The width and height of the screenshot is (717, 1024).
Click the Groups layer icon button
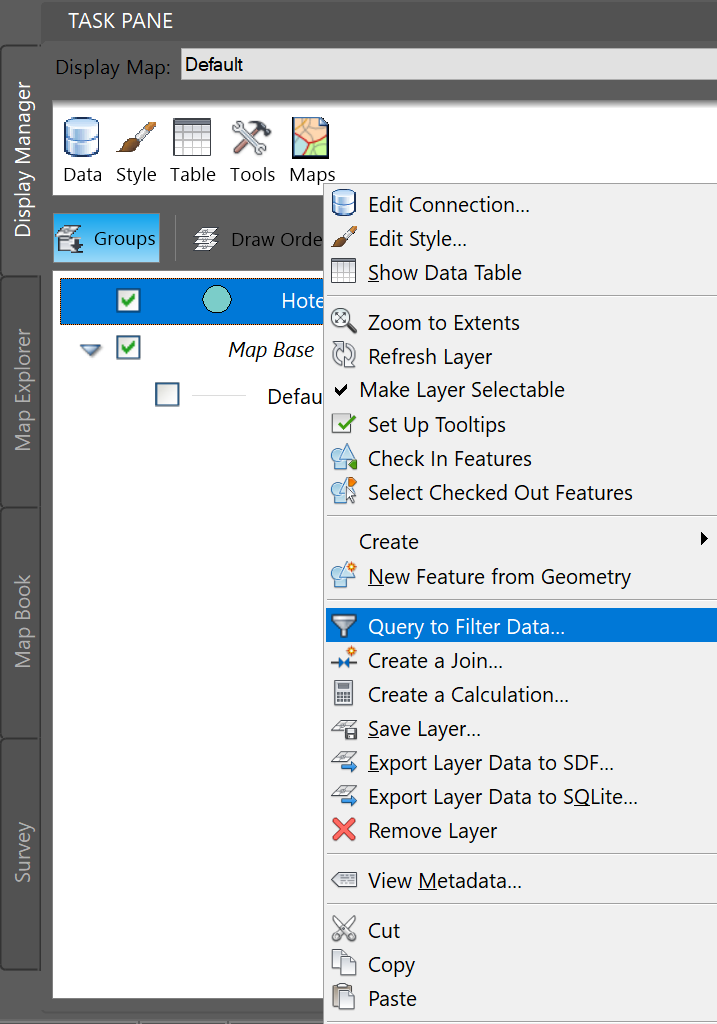(106, 238)
